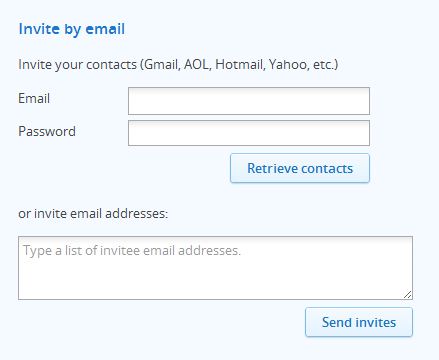Focus the Email input field
Image resolution: width=439 pixels, height=360 pixels.
249,101
